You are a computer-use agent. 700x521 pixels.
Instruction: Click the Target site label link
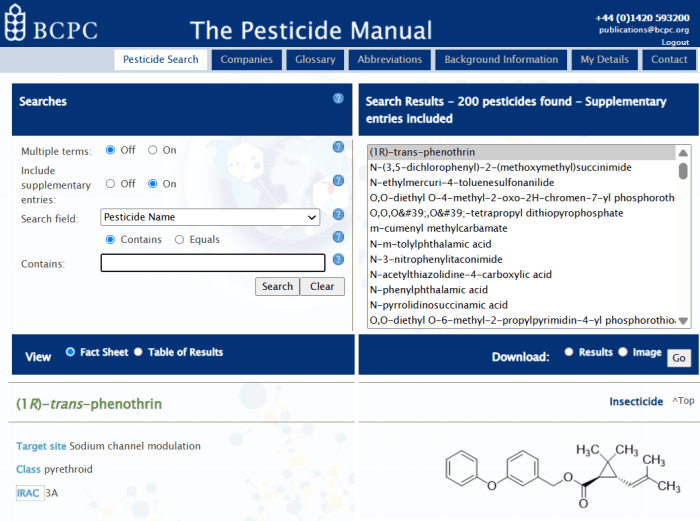(41, 446)
